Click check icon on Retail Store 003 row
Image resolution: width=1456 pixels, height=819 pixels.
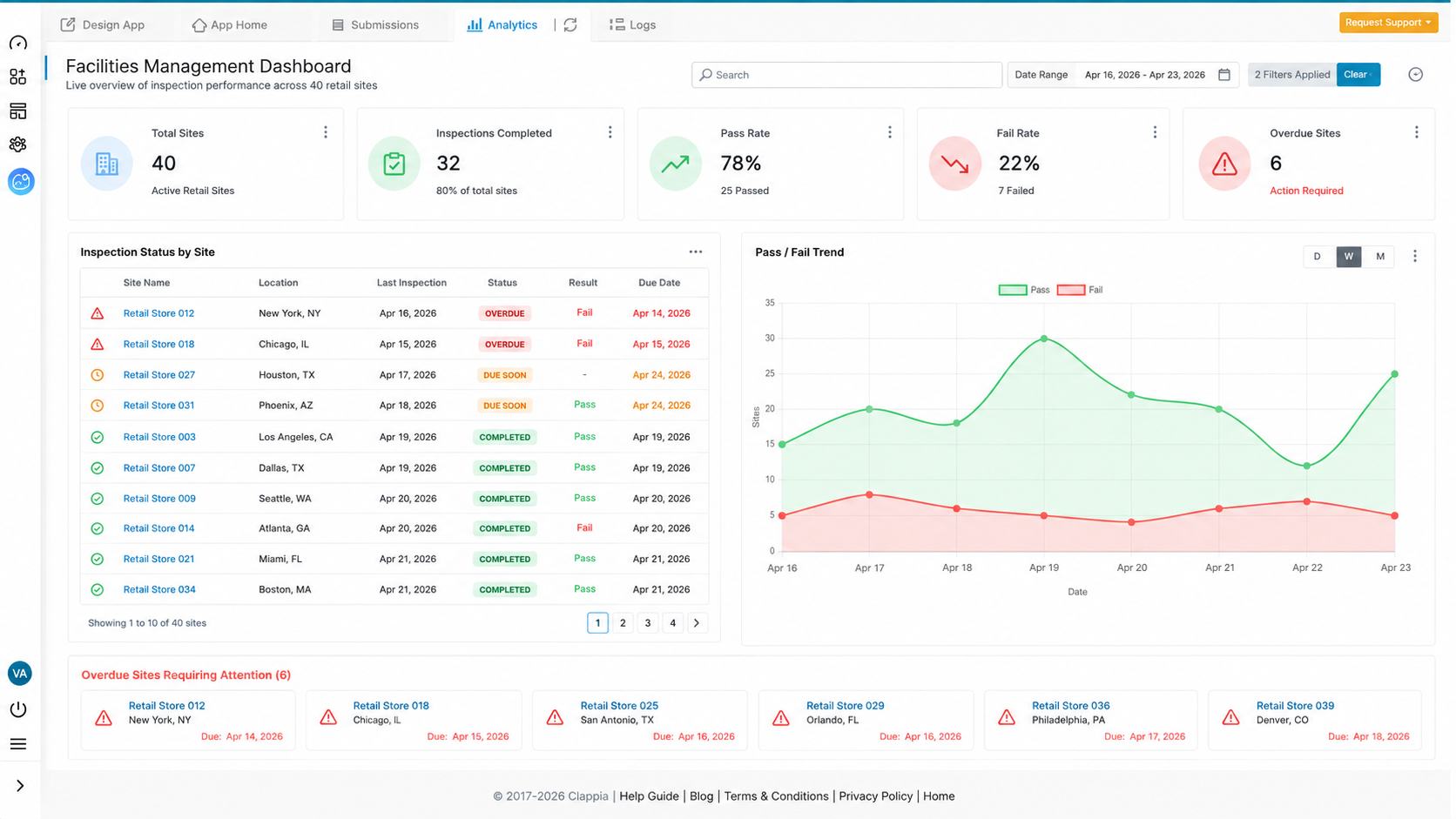click(x=98, y=437)
